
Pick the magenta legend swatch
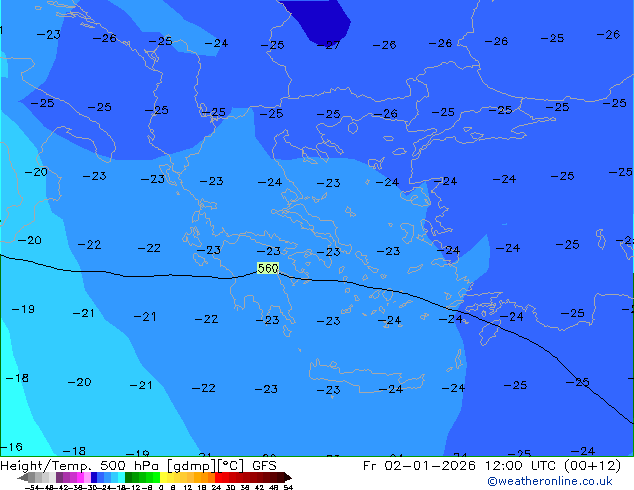(x=80, y=477)
